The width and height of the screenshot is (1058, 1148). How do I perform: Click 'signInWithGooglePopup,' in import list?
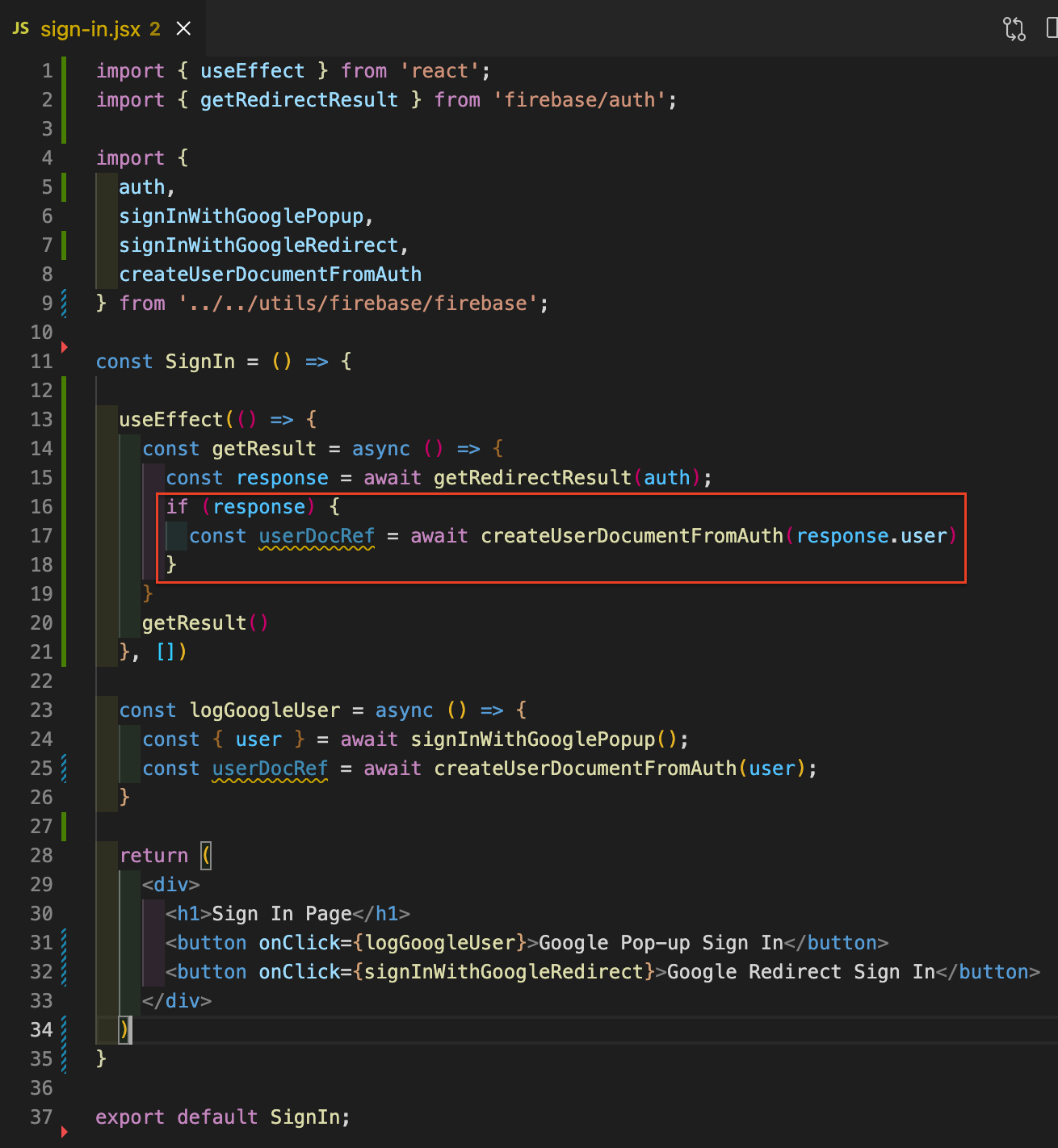point(246,216)
